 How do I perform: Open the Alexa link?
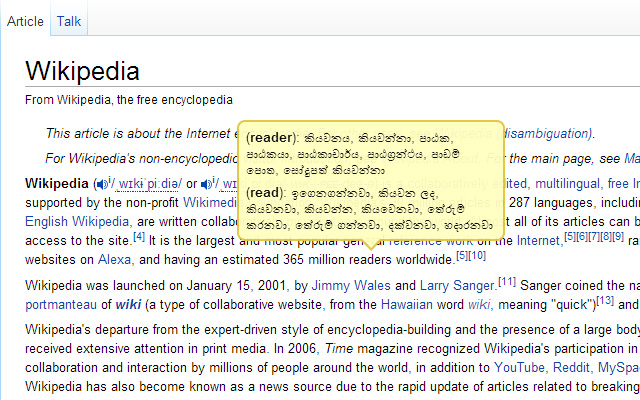coord(114,260)
